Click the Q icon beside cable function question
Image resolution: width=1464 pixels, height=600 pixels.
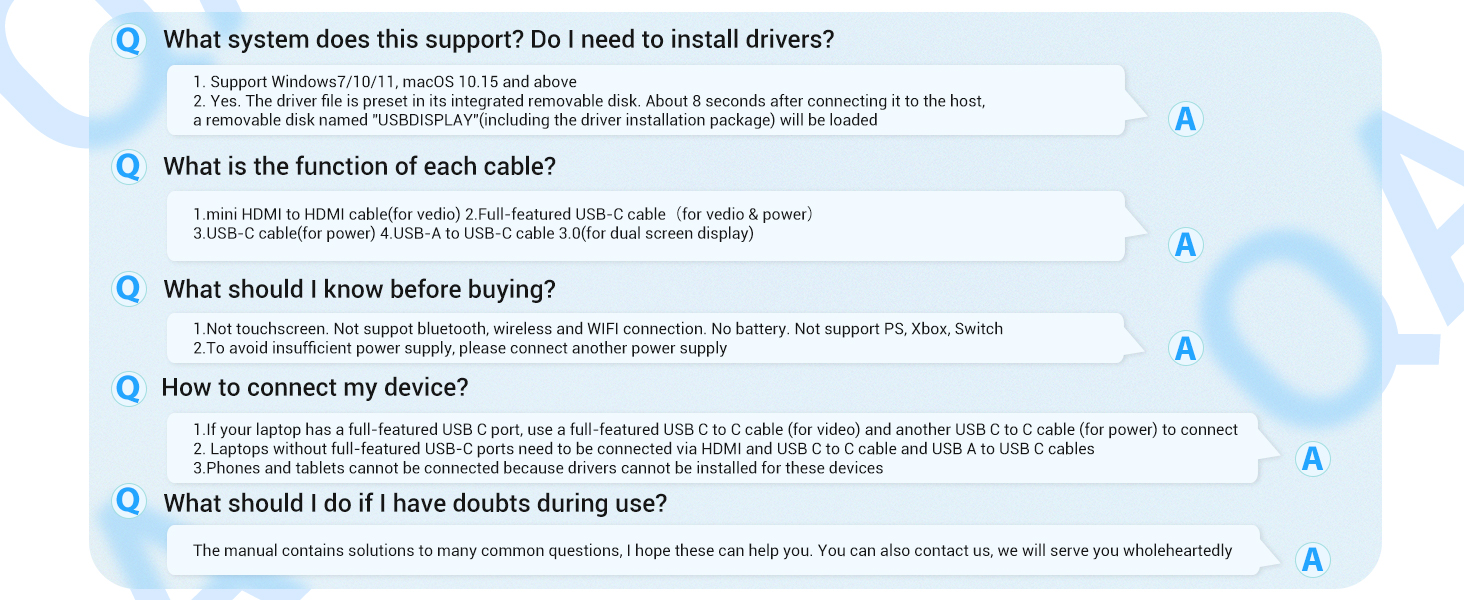click(x=128, y=166)
